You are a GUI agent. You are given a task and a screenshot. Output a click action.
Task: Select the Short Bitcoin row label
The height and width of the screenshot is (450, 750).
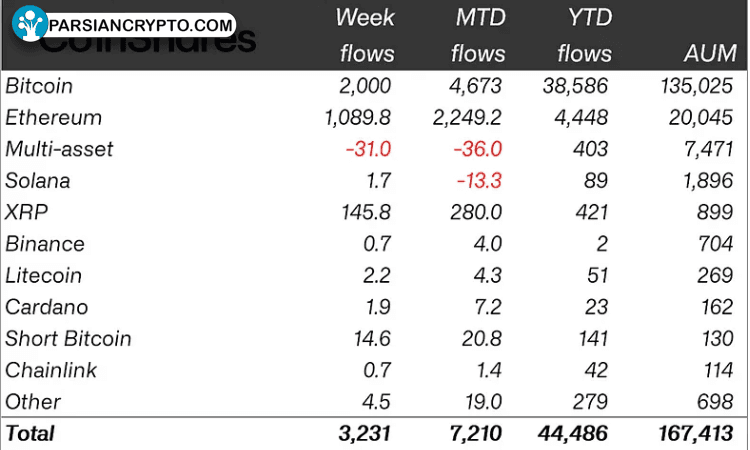pyautogui.click(x=68, y=339)
